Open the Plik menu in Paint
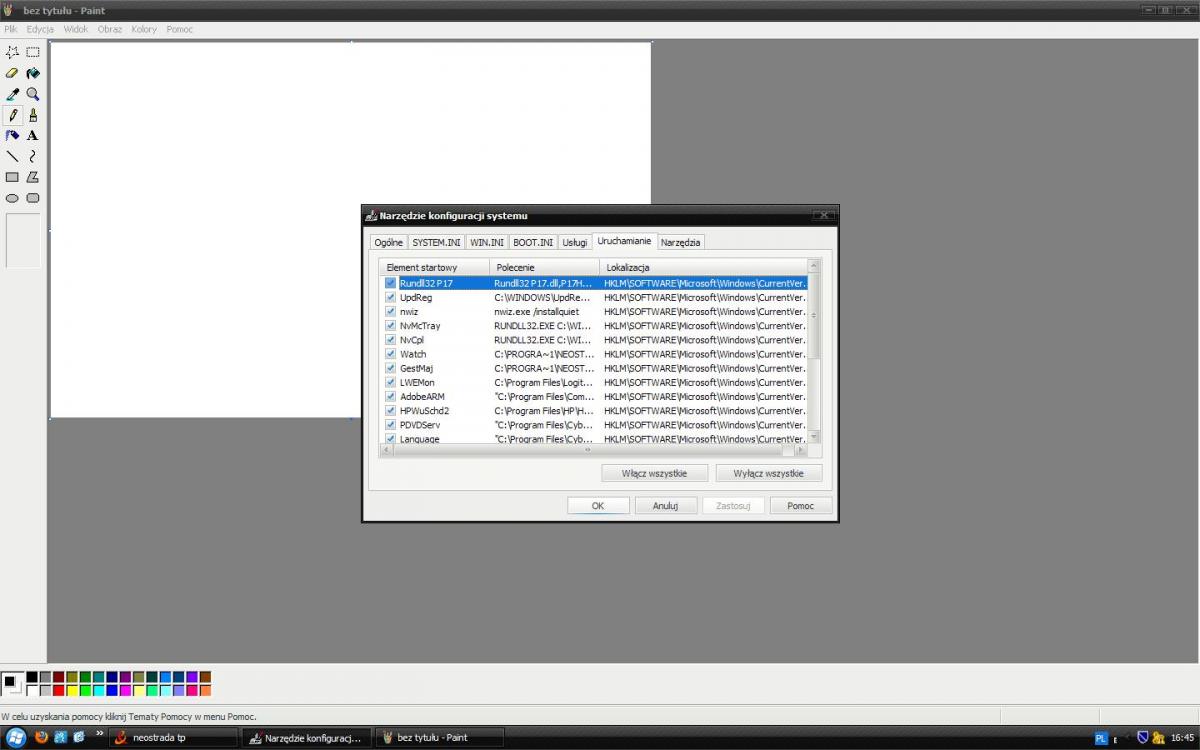 (x=11, y=29)
